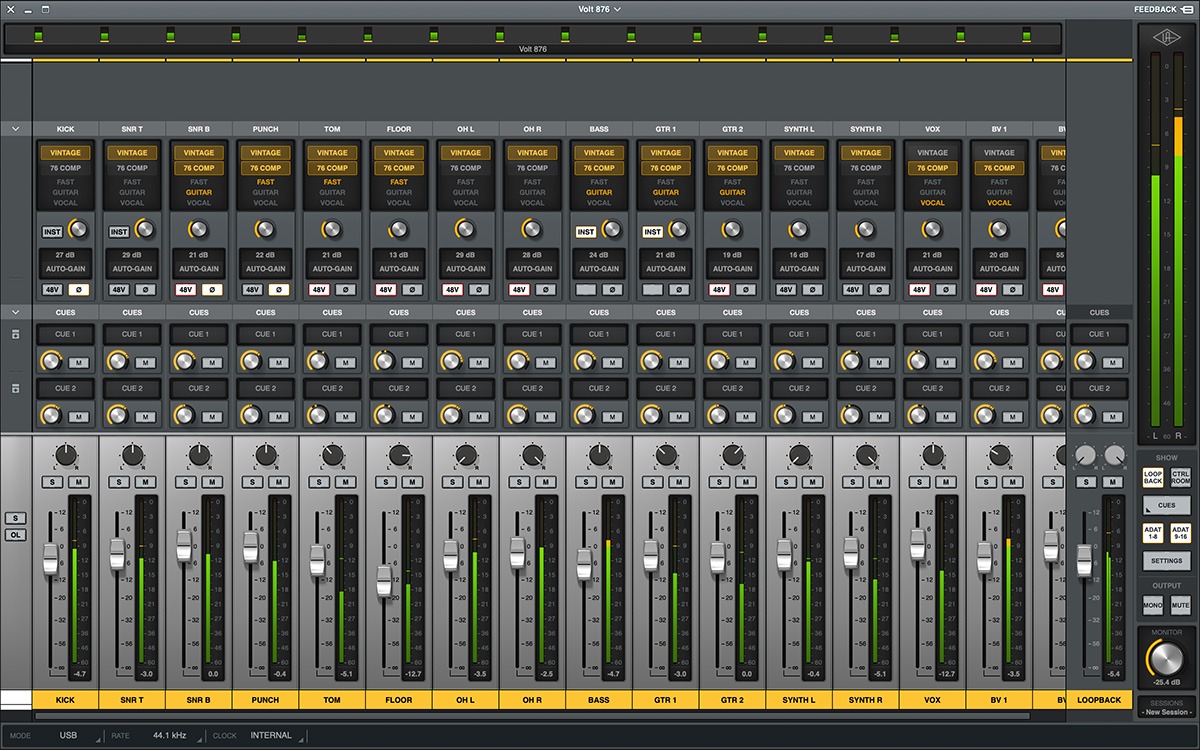Collapse the CUES section chevron

[x=16, y=312]
